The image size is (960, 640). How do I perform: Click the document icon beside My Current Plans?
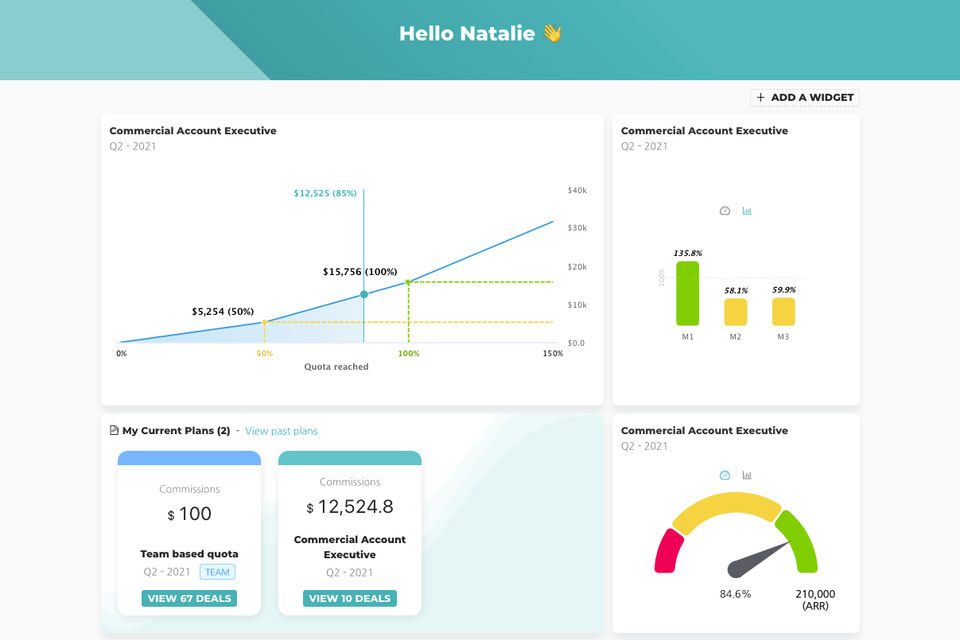[114, 431]
